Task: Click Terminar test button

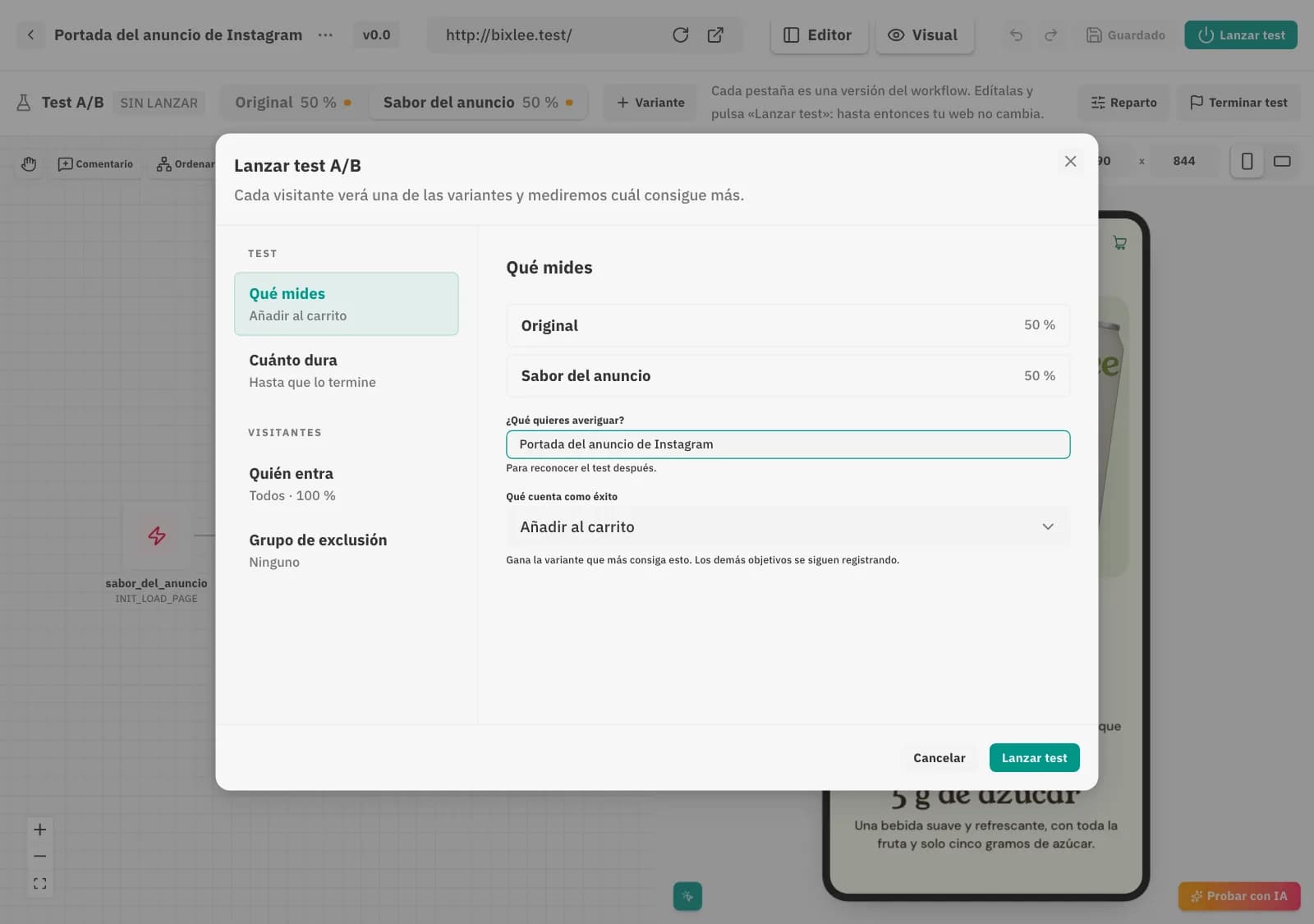Action: [x=1238, y=103]
